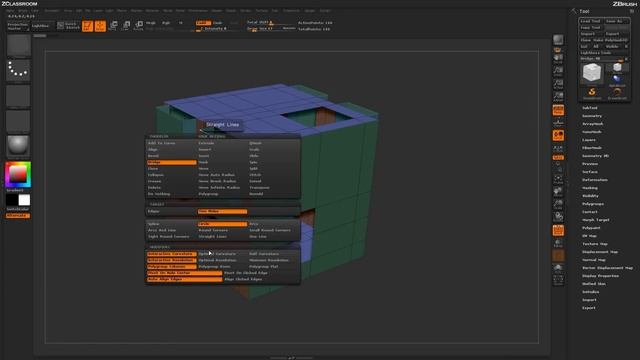640x360 pixels.
Task: Select the Scale transform icon in top shelf
Action: coord(126,26)
